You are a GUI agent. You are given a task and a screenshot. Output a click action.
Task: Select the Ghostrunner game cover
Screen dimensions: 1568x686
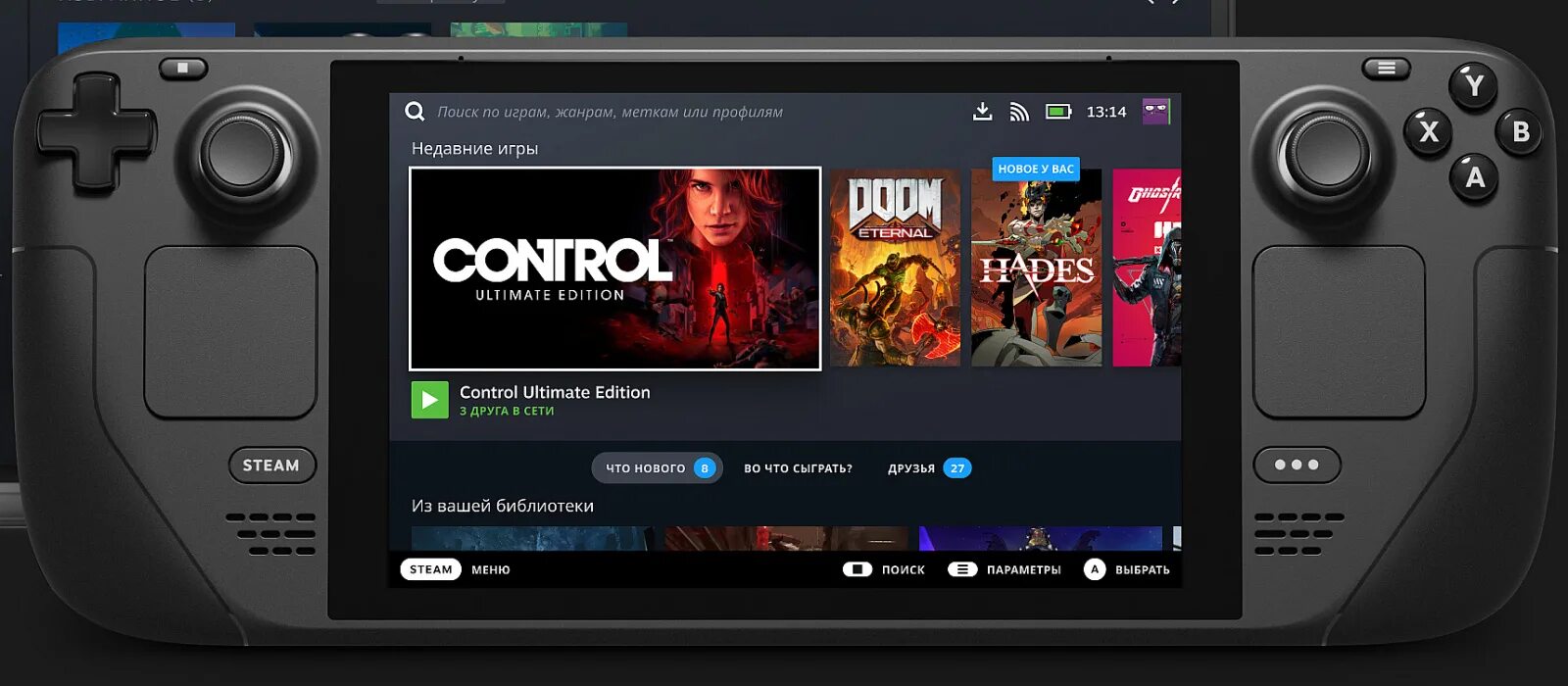click(x=1147, y=268)
